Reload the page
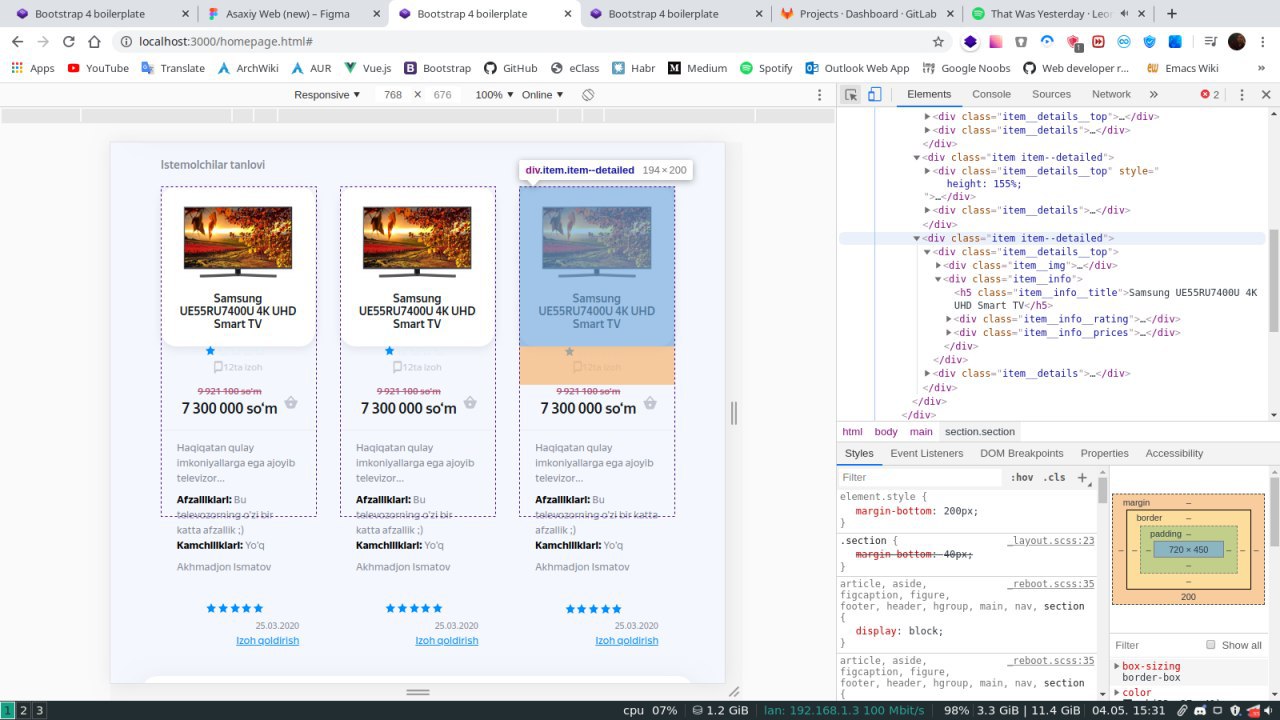 (x=68, y=42)
